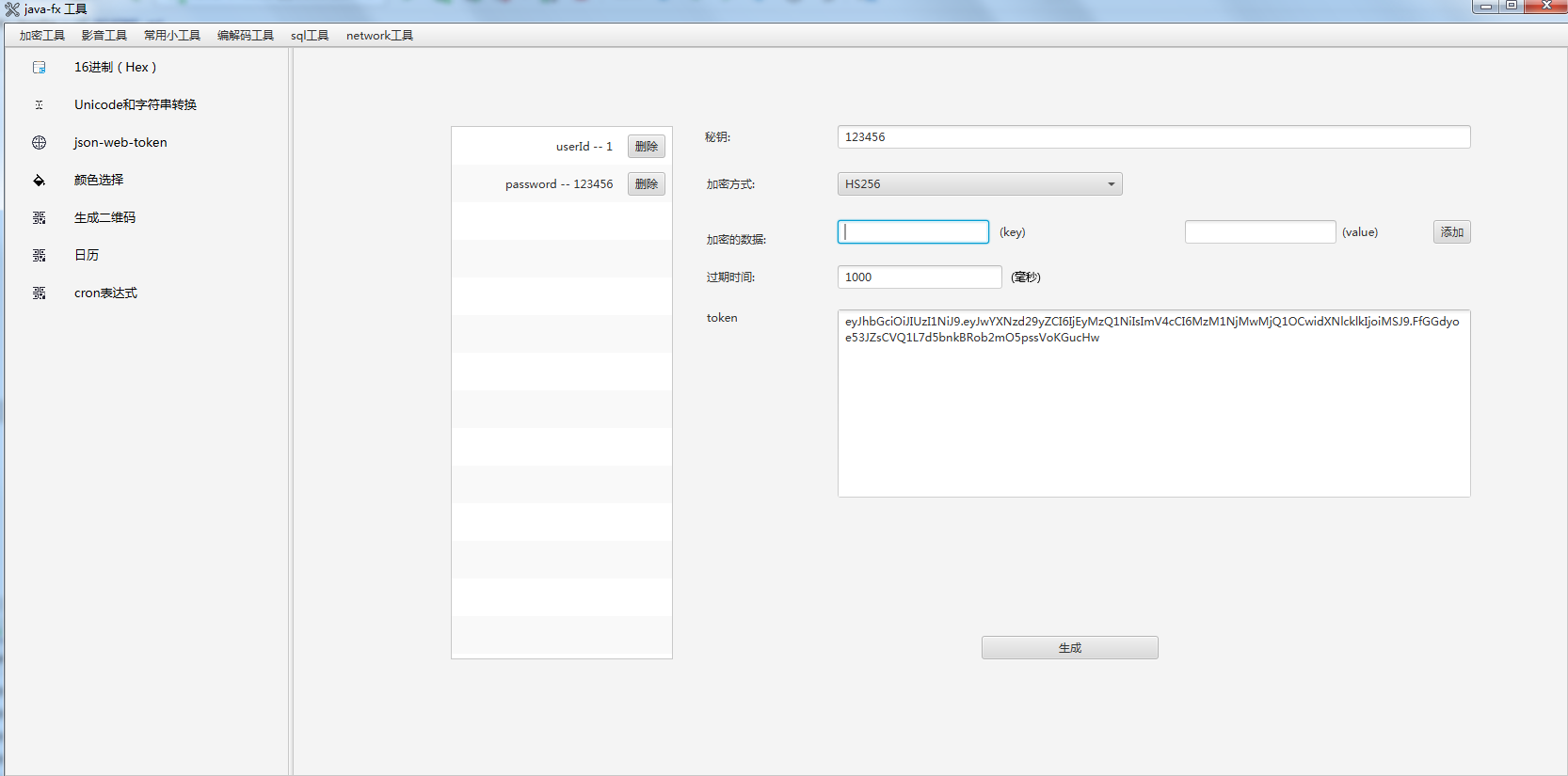This screenshot has height=776, width=1568.
Task: Click the 生成二维码 QR code icon
Action: tap(39, 218)
